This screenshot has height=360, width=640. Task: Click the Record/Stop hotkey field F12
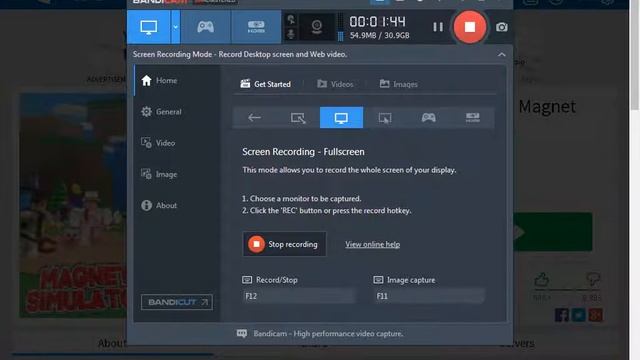(x=298, y=296)
